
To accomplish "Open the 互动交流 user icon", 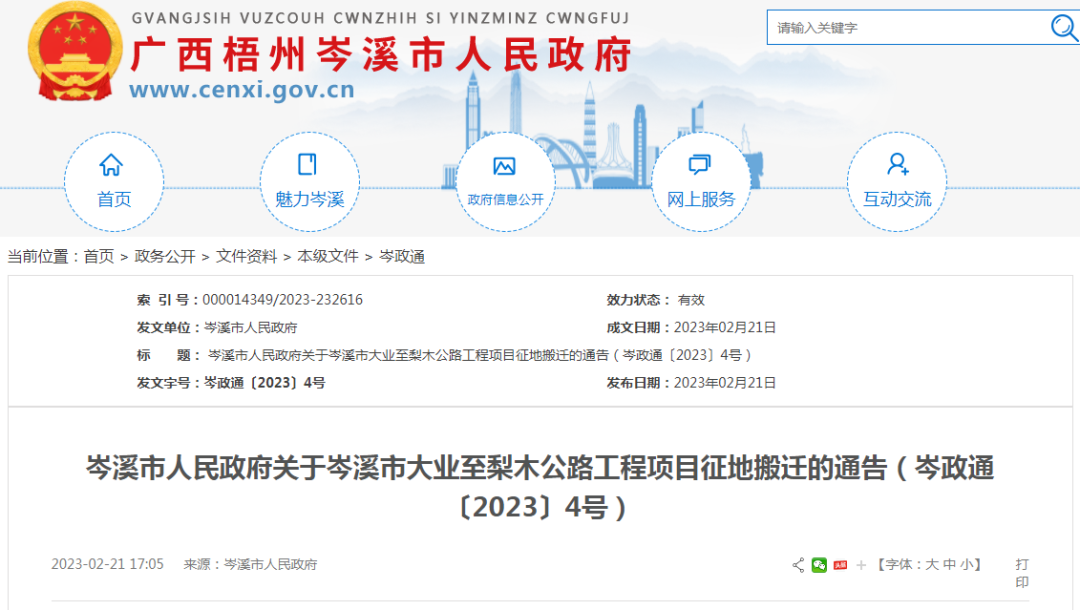I will pyautogui.click(x=897, y=166).
